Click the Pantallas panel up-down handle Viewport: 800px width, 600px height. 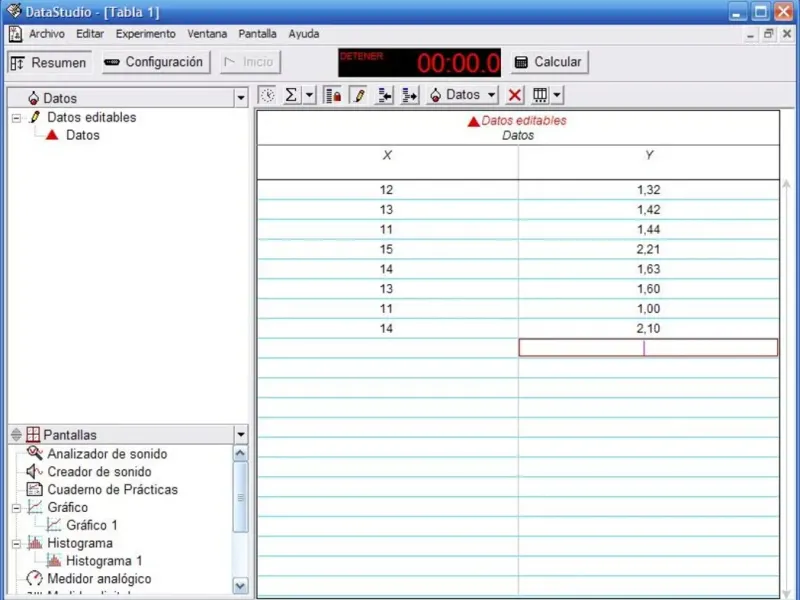pyautogui.click(x=16, y=435)
